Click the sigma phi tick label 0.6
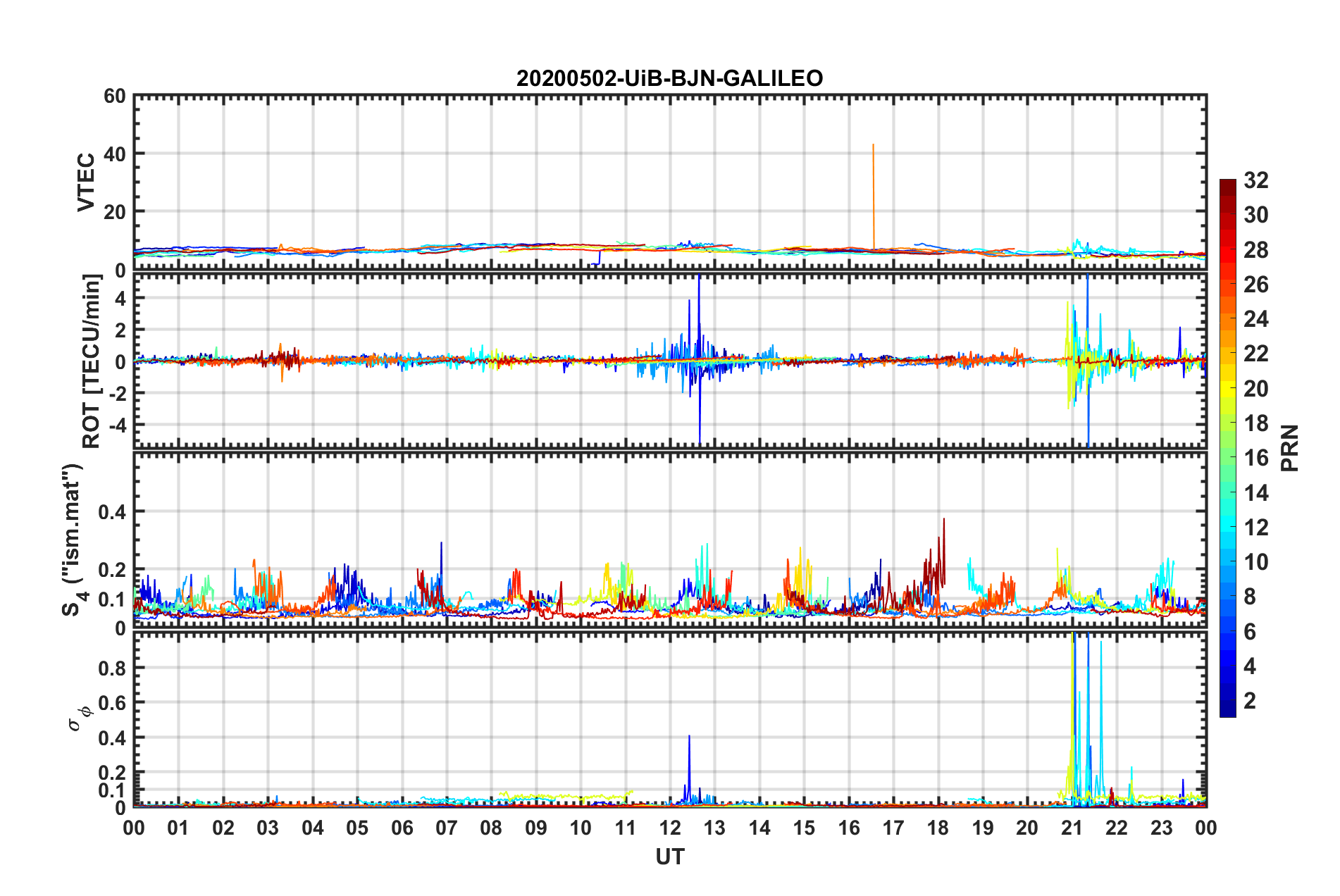 pos(113,703)
